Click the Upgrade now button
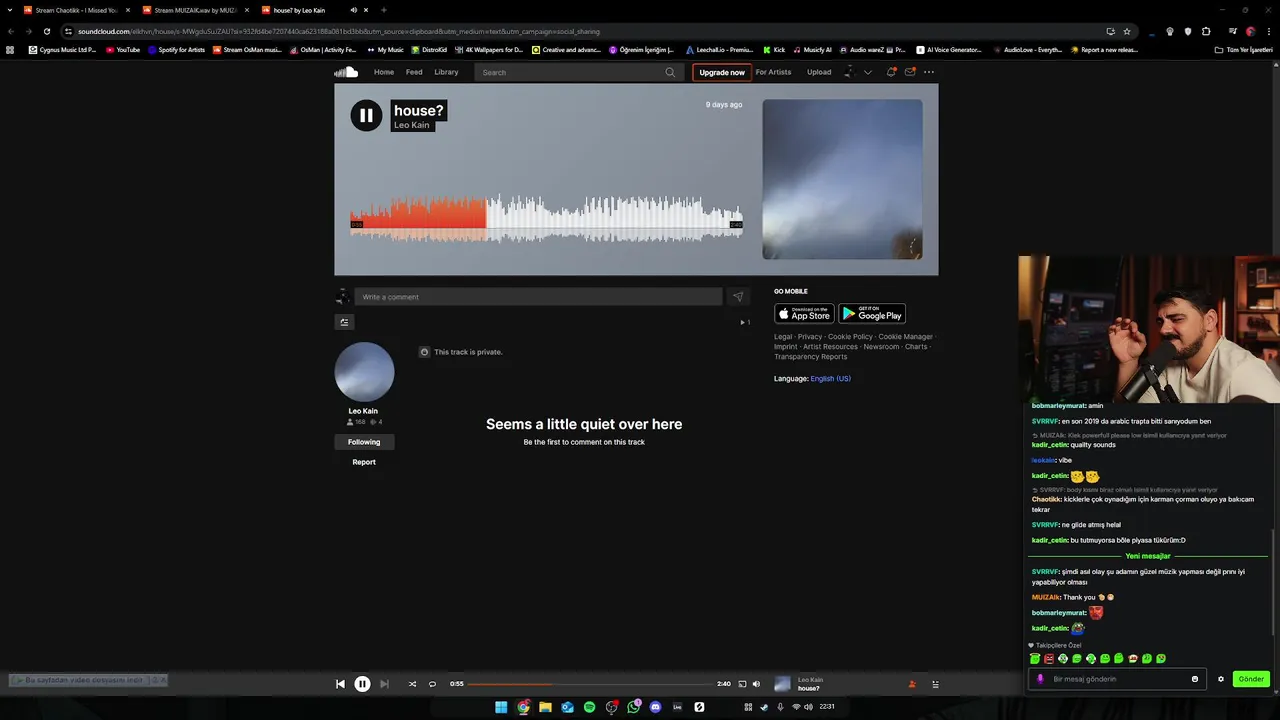The width and height of the screenshot is (1280, 720). coord(721,72)
